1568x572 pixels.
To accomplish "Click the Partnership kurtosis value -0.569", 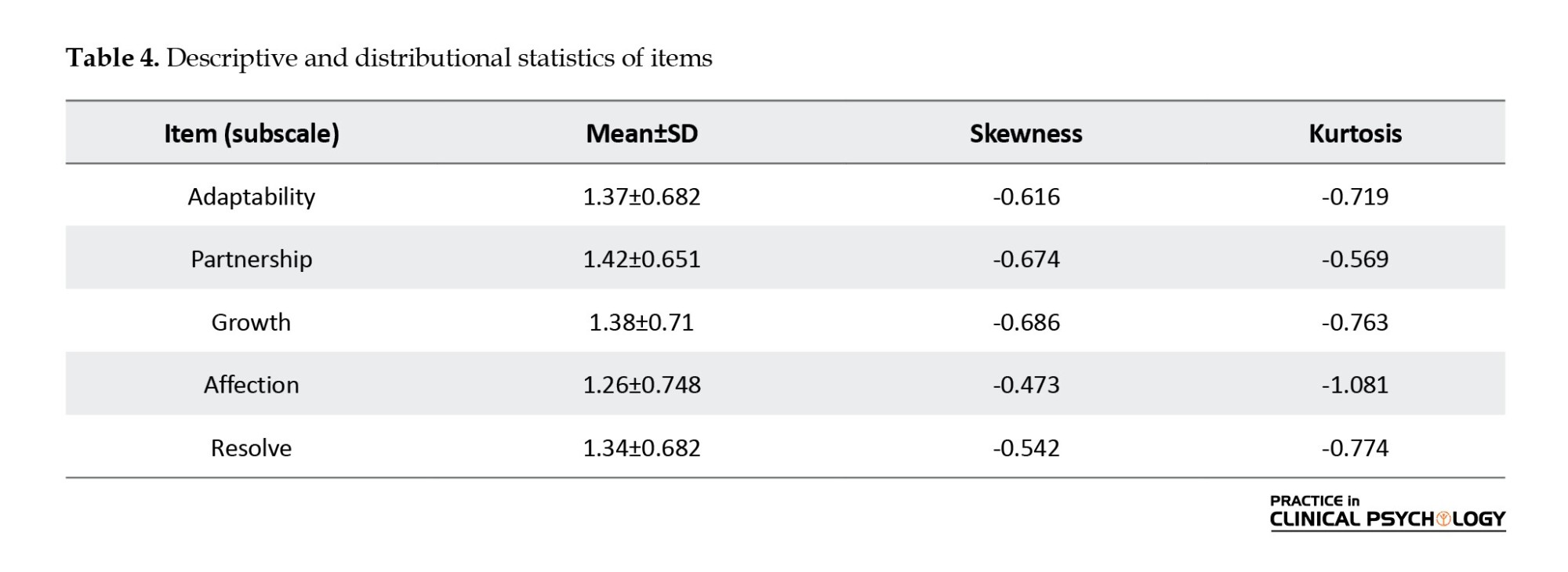I will click(1355, 259).
